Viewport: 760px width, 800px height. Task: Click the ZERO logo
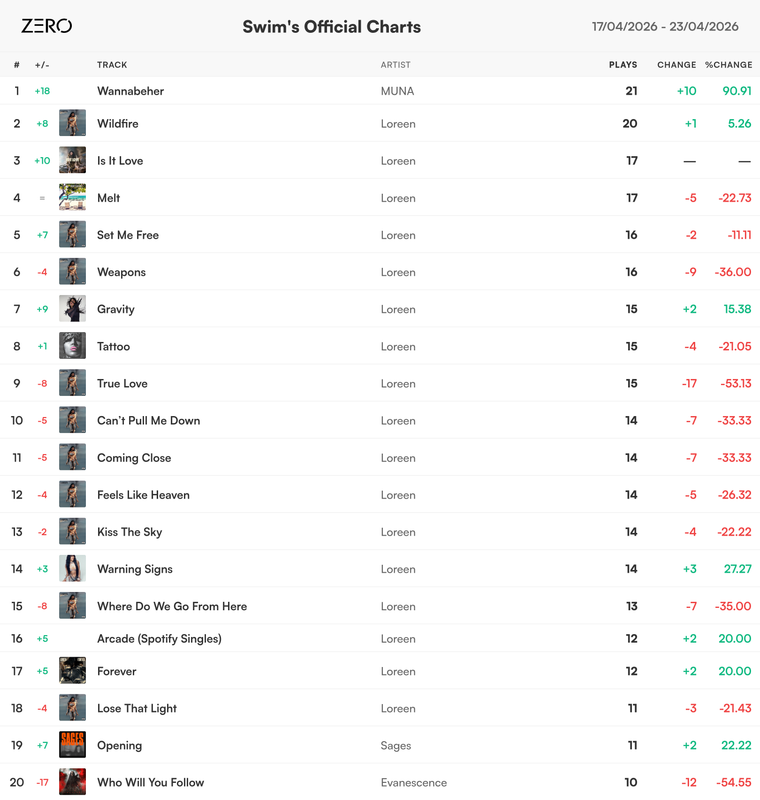46,26
